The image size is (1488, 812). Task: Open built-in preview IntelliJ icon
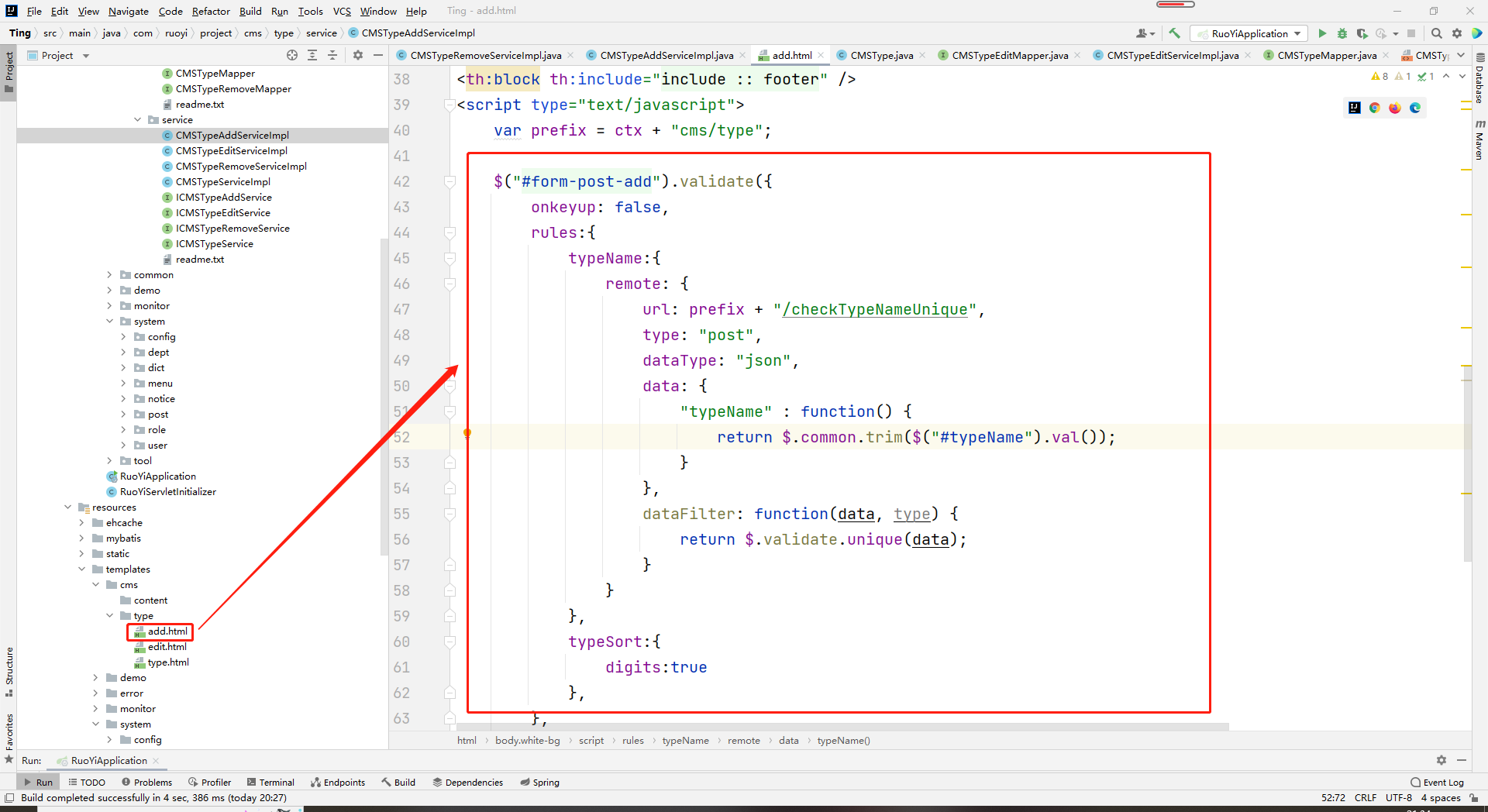click(1355, 108)
